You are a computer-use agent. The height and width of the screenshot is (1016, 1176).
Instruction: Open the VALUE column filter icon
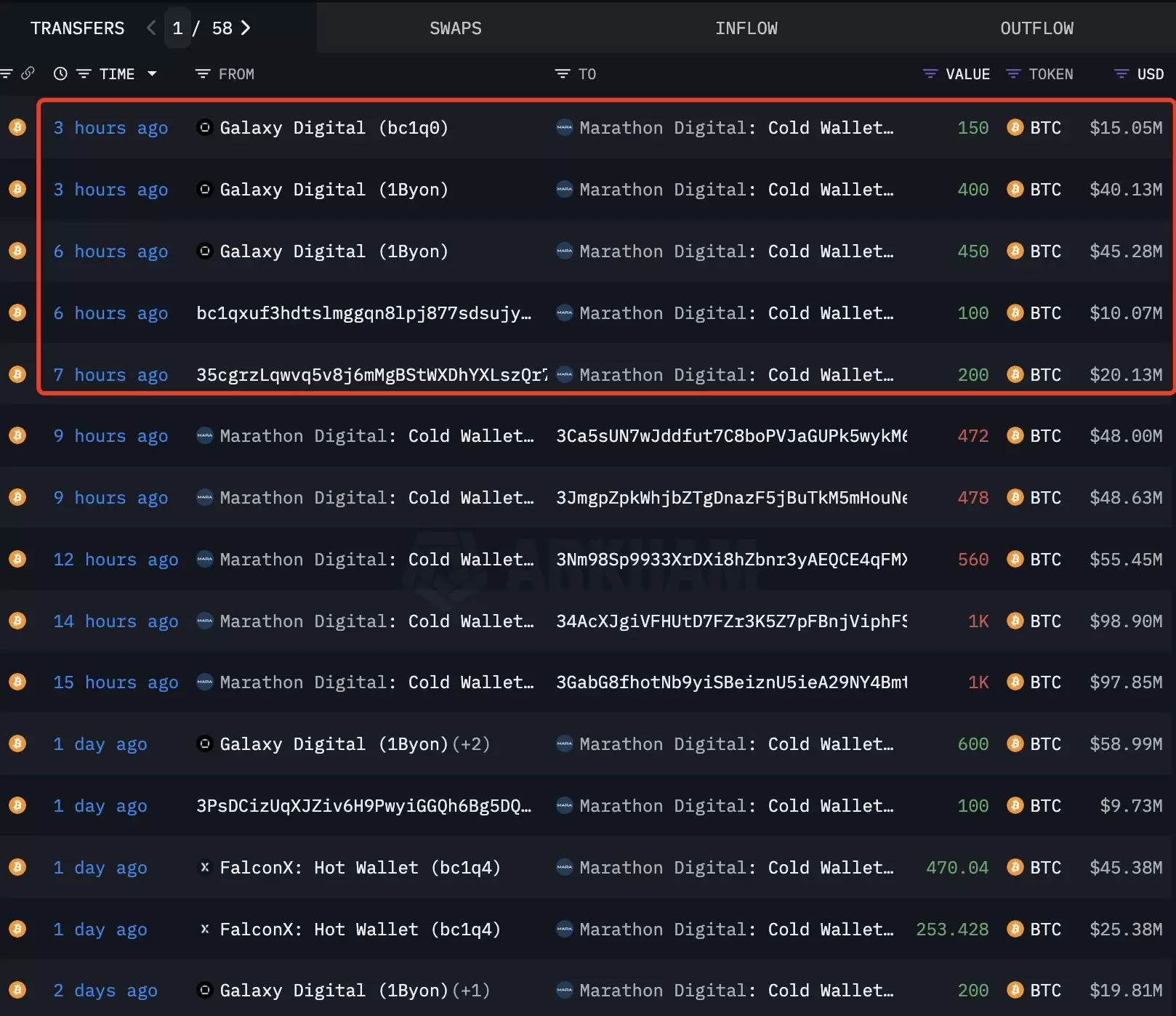point(930,74)
